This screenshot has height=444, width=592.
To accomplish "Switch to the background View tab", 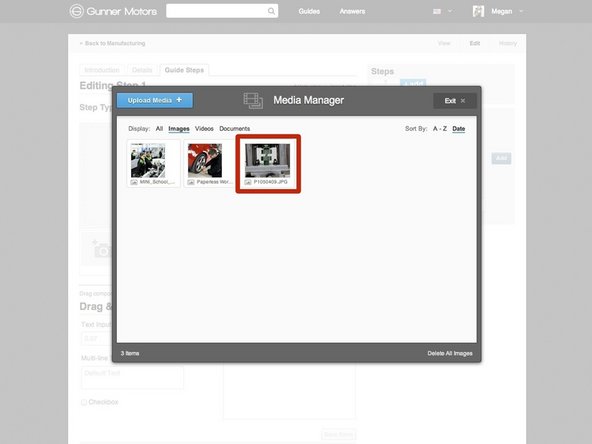I will click(444, 43).
